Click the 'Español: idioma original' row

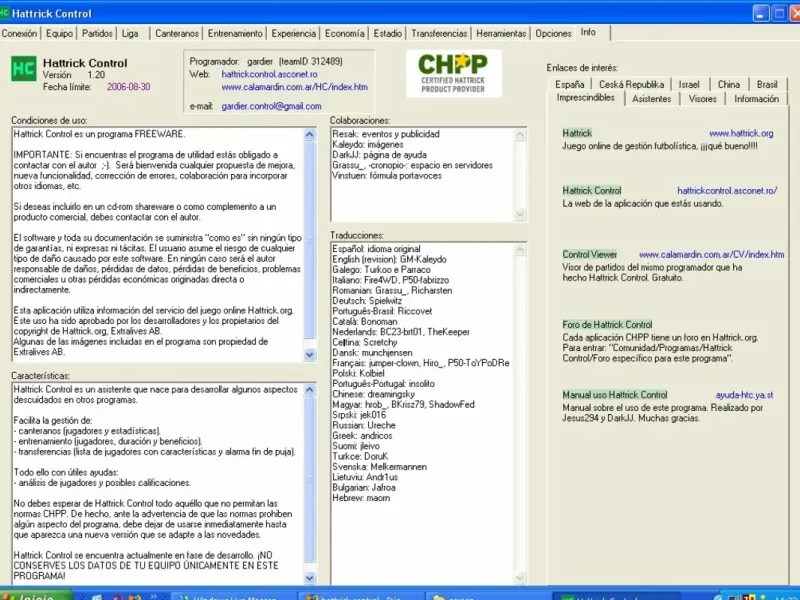377,249
